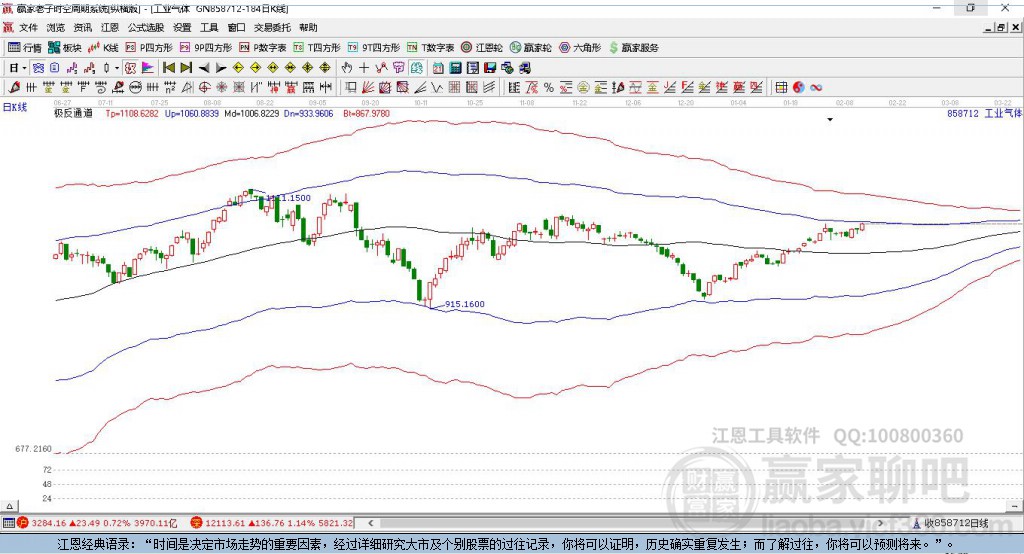
Task: Open 赢家服务 service link
Action: (x=634, y=48)
